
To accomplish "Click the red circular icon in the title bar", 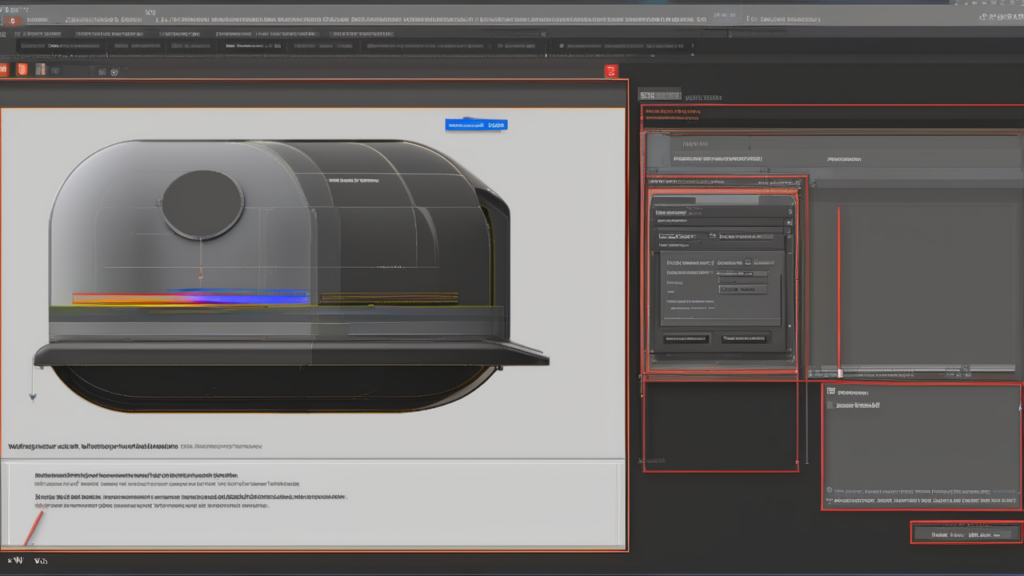I will coord(13,21).
